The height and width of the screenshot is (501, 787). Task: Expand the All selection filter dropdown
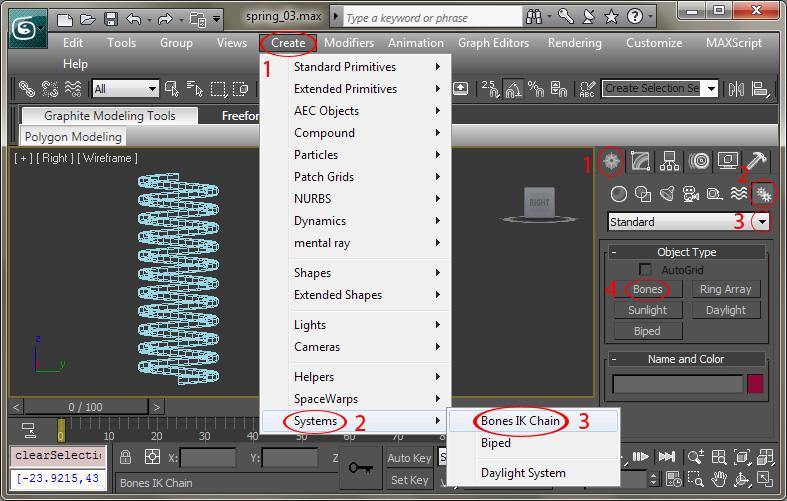(x=152, y=89)
